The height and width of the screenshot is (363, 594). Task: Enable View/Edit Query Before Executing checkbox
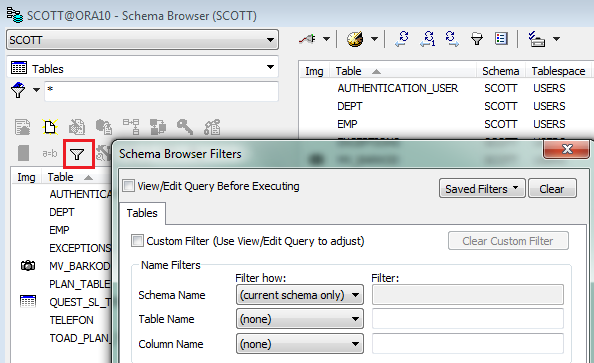(128, 186)
